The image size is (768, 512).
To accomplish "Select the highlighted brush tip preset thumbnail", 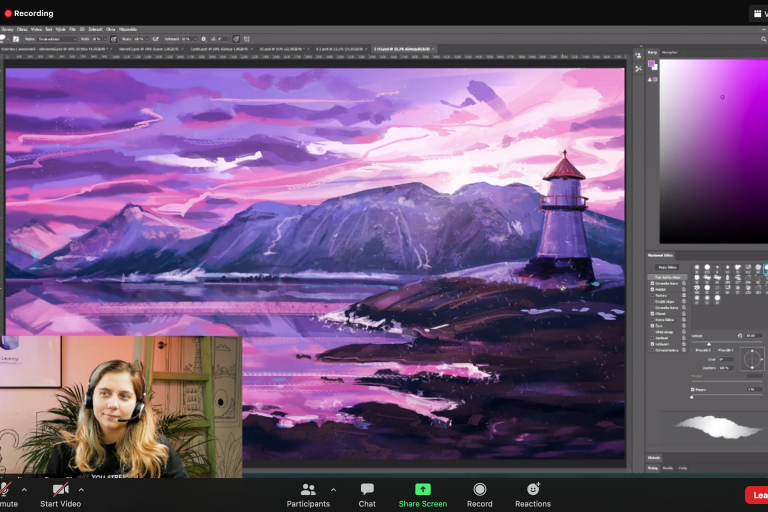I will point(764,267).
